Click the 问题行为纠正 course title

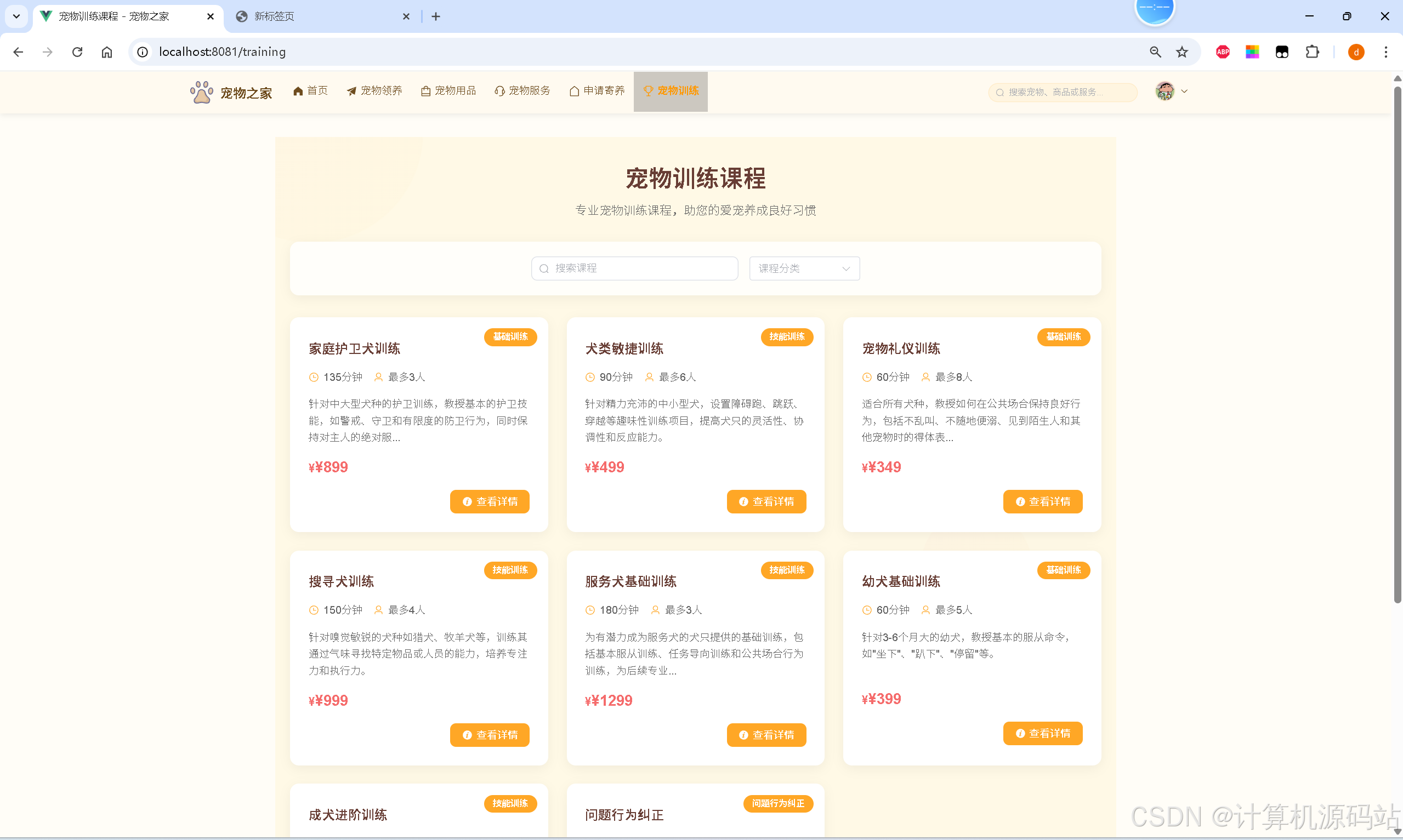[x=624, y=815]
